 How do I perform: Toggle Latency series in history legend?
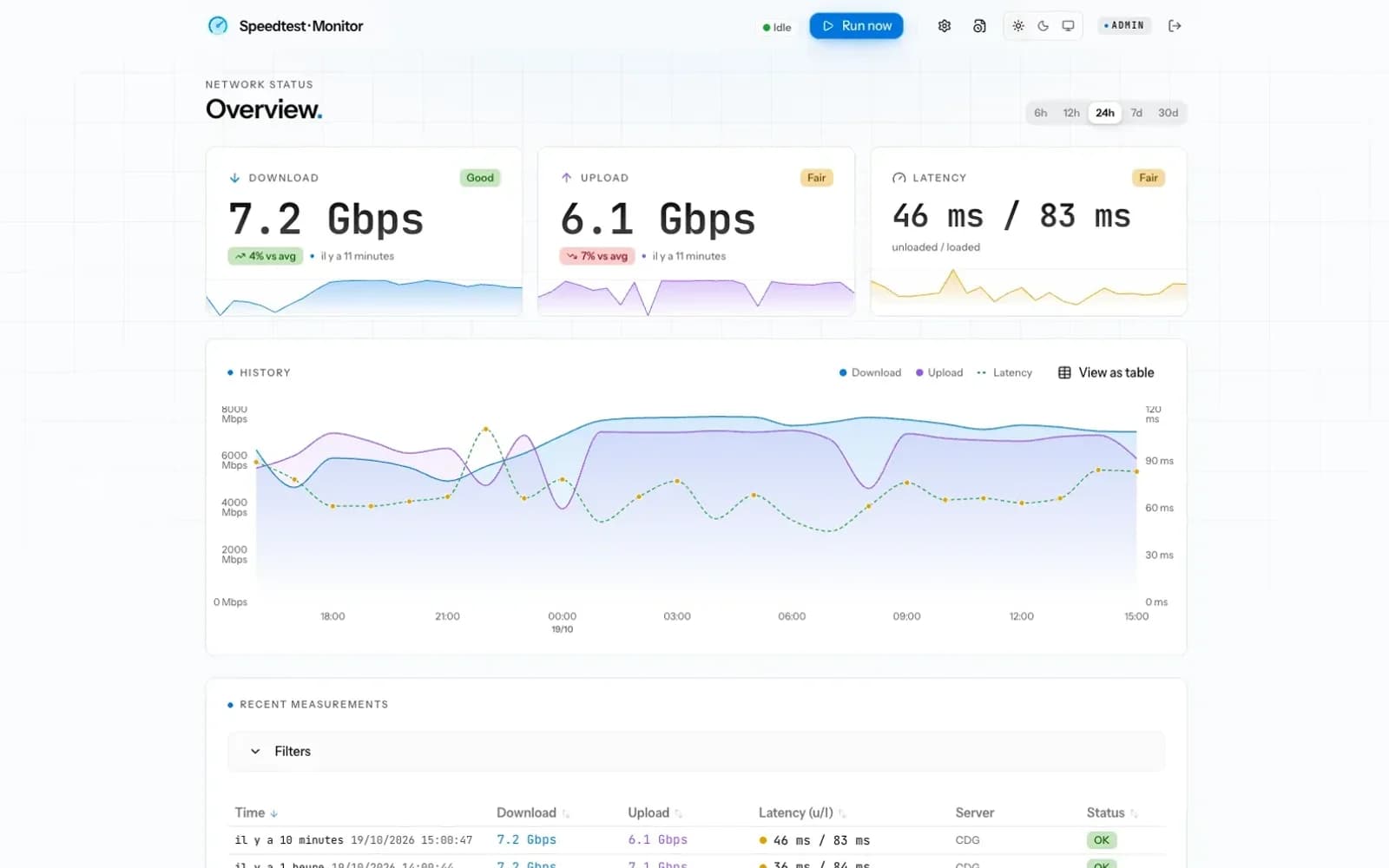point(1004,372)
